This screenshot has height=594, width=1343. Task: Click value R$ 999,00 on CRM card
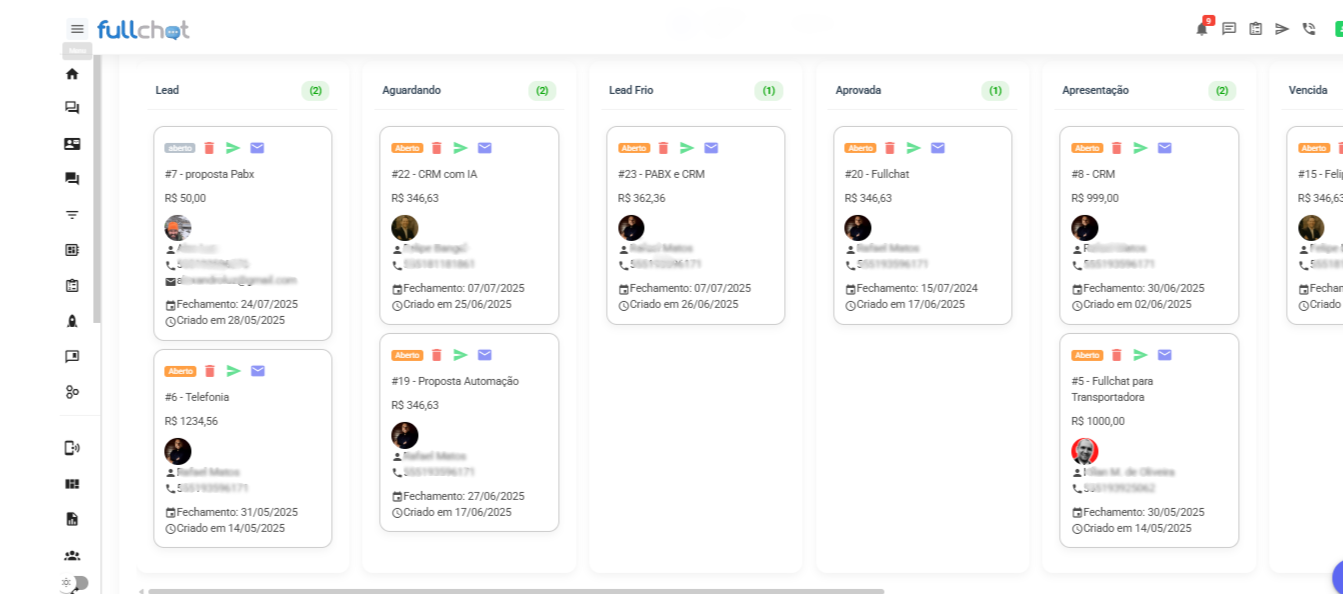tap(1095, 198)
